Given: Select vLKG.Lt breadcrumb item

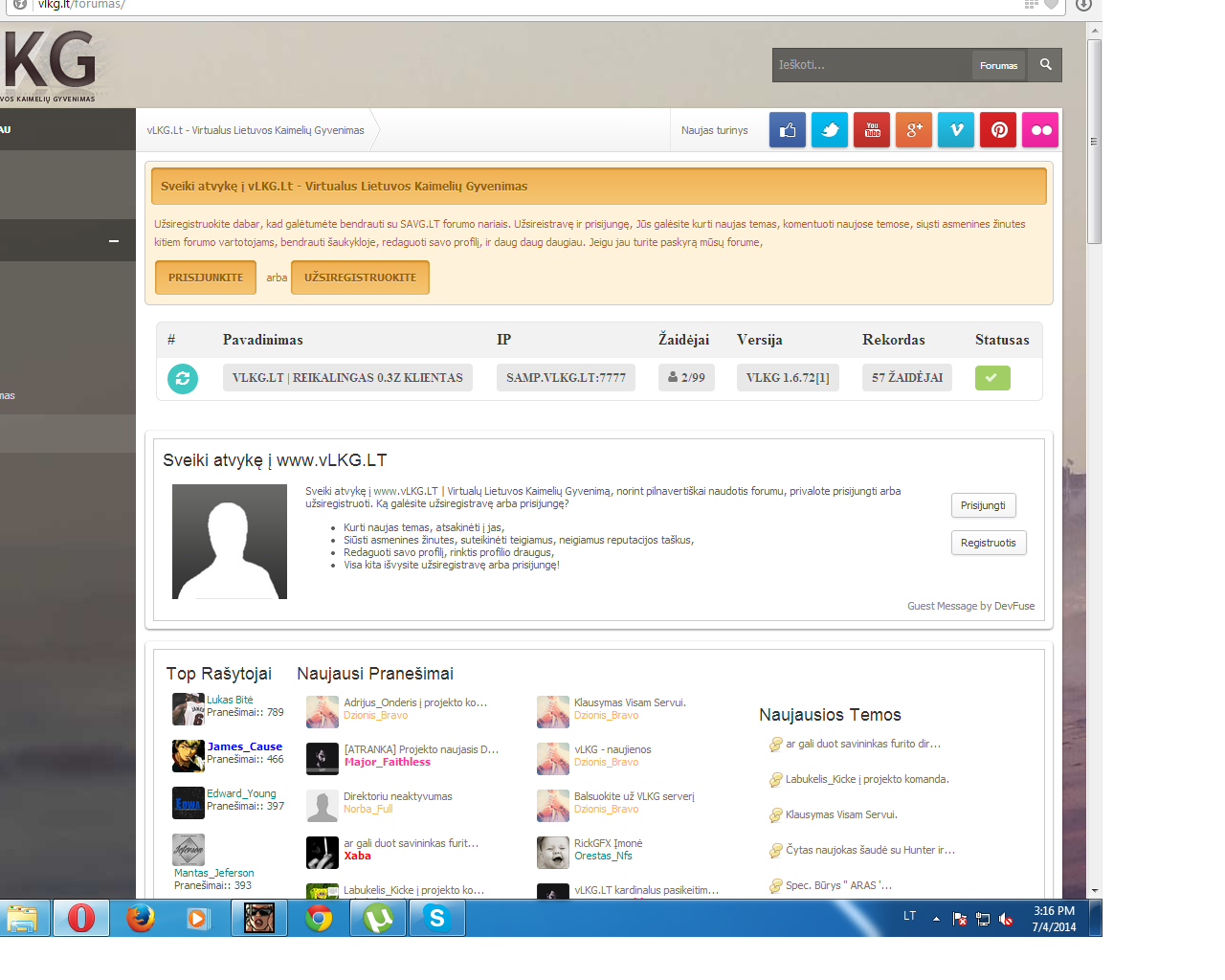Looking at the screenshot, I should coord(256,130).
